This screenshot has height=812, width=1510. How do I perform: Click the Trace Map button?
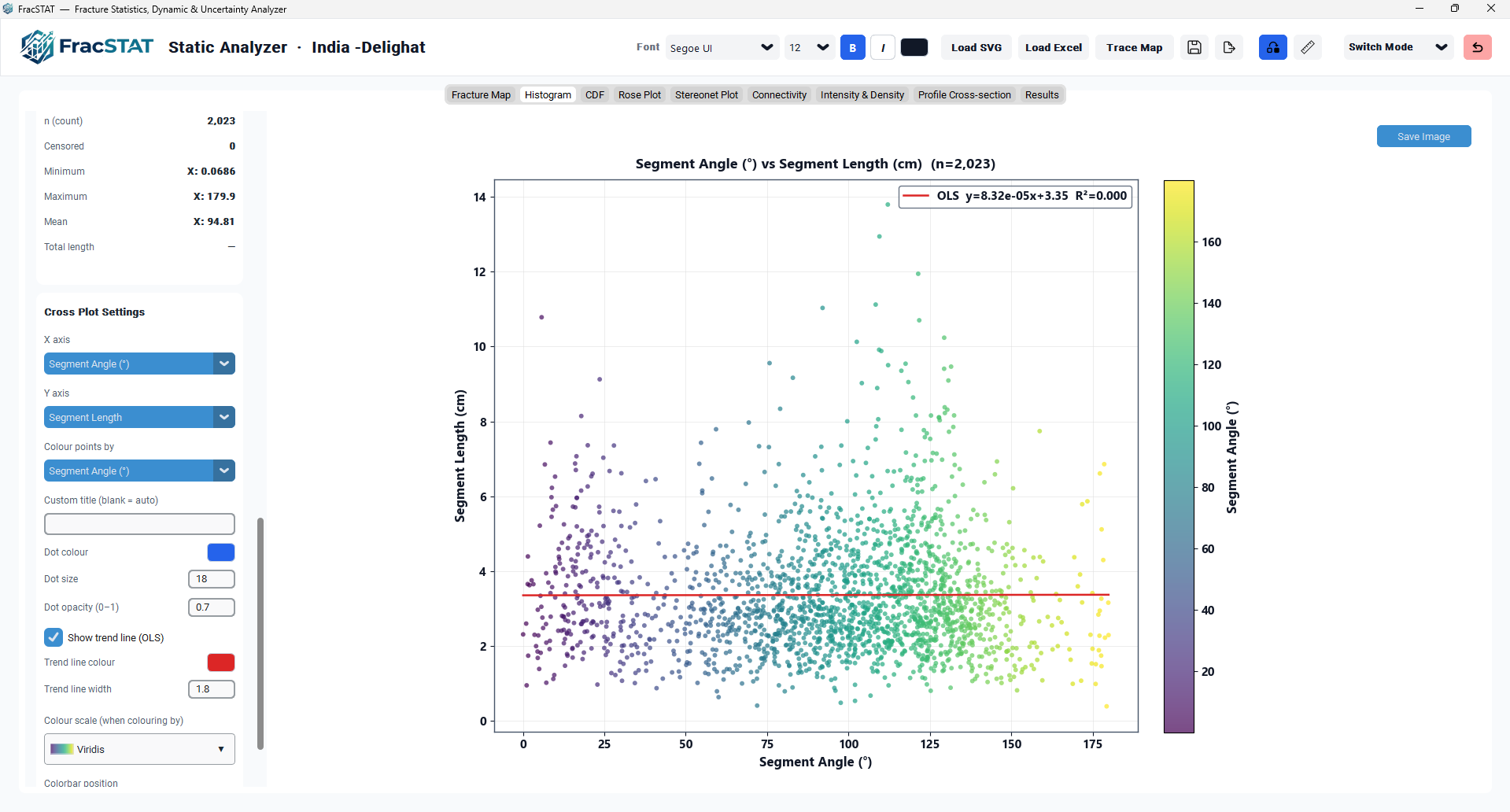click(x=1134, y=47)
